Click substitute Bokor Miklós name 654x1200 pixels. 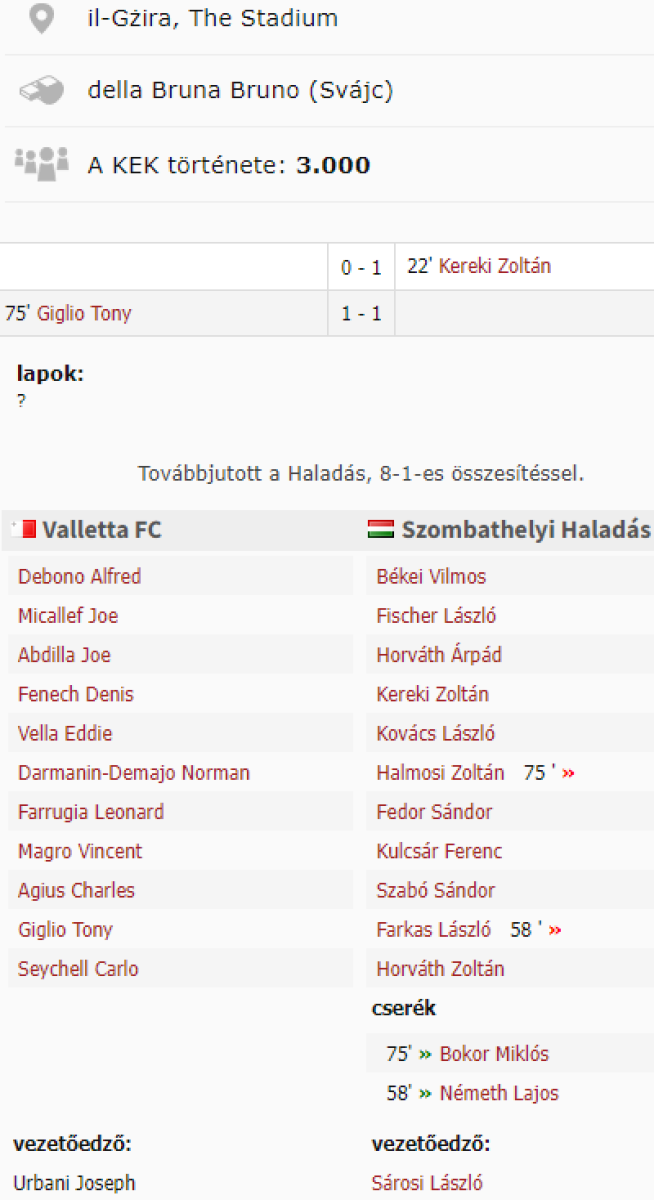(x=494, y=1054)
